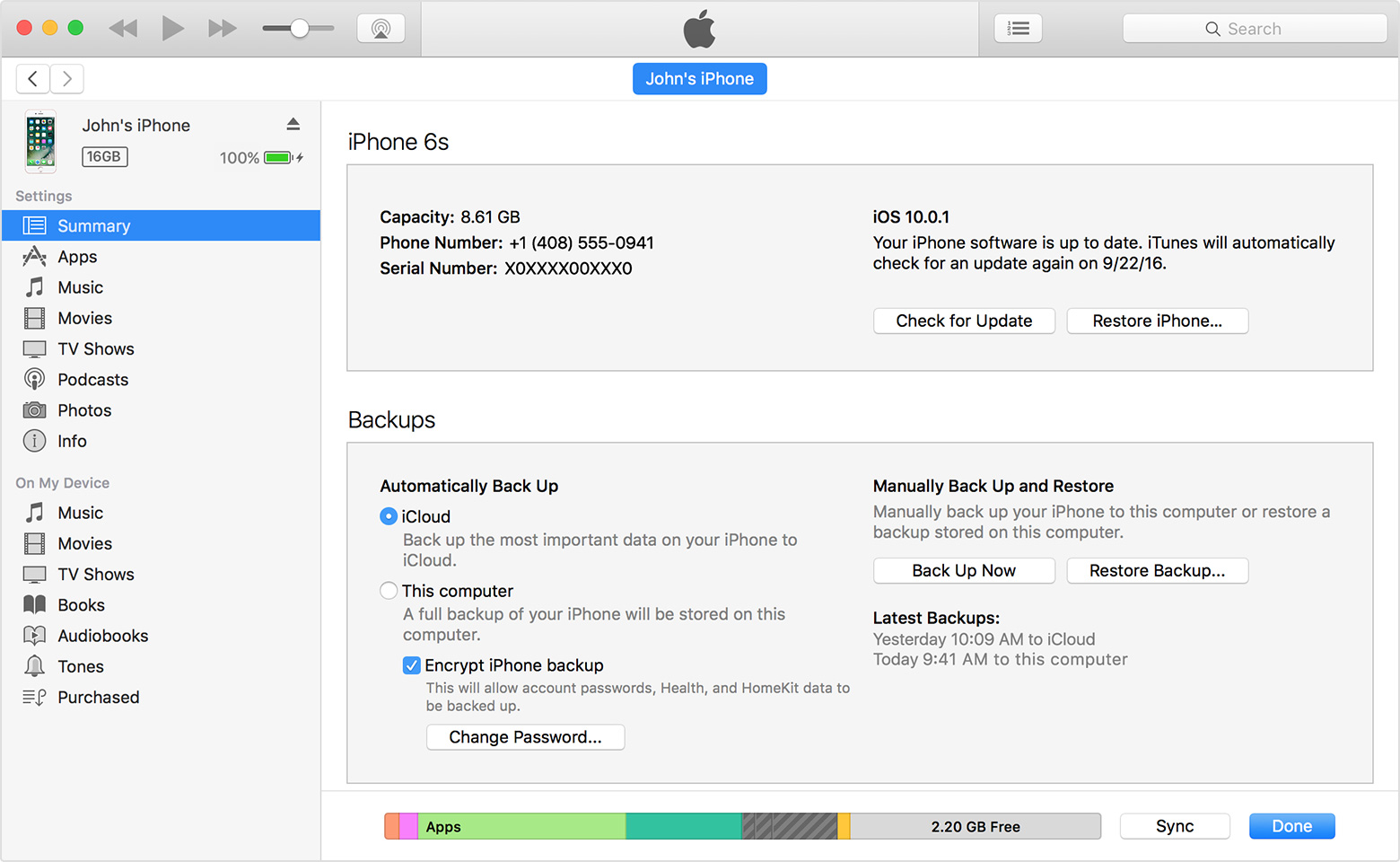Select Tones under On My Device
The image size is (1400, 862).
point(81,665)
